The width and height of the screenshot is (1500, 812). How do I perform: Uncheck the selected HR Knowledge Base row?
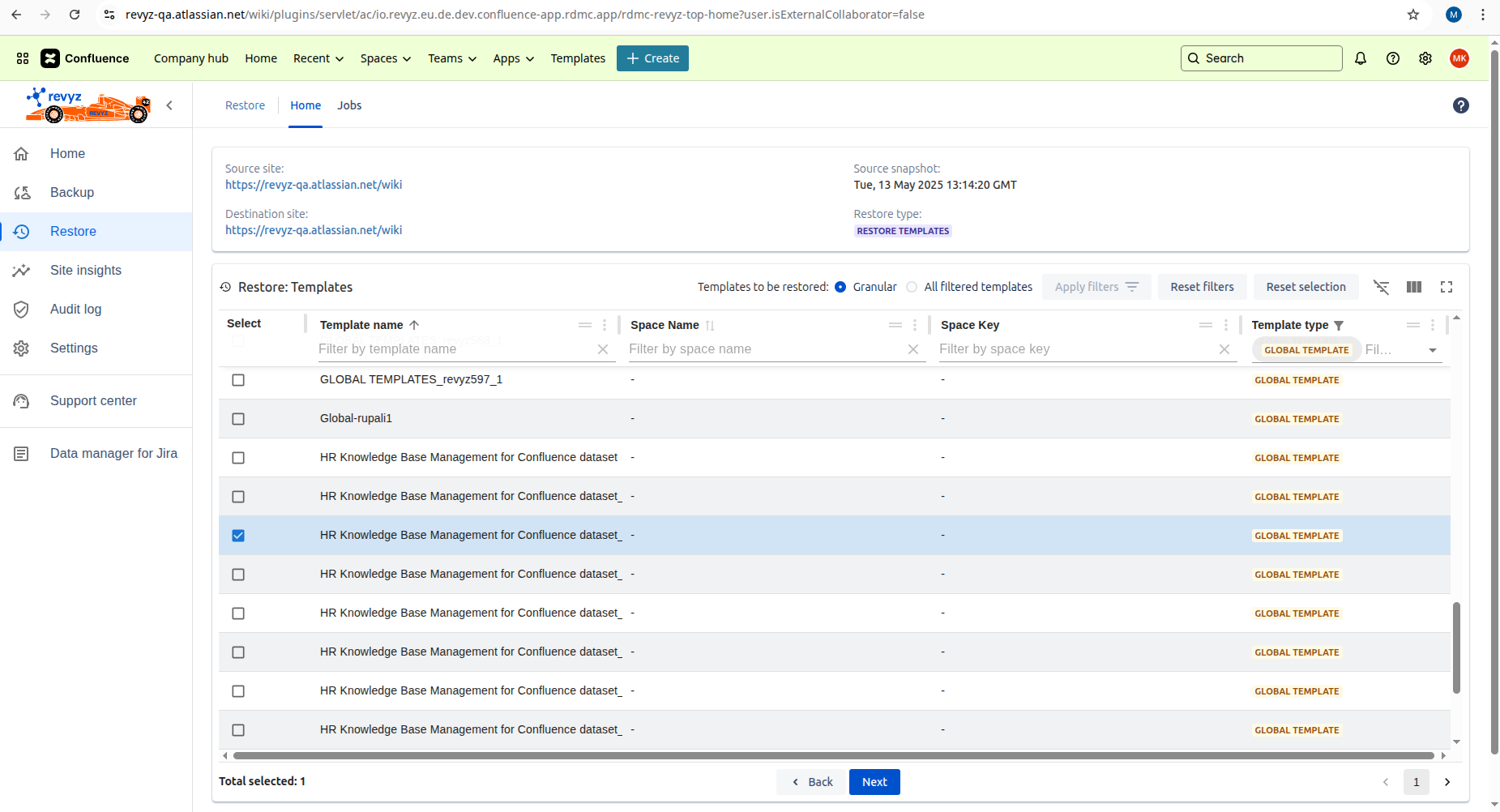click(238, 536)
